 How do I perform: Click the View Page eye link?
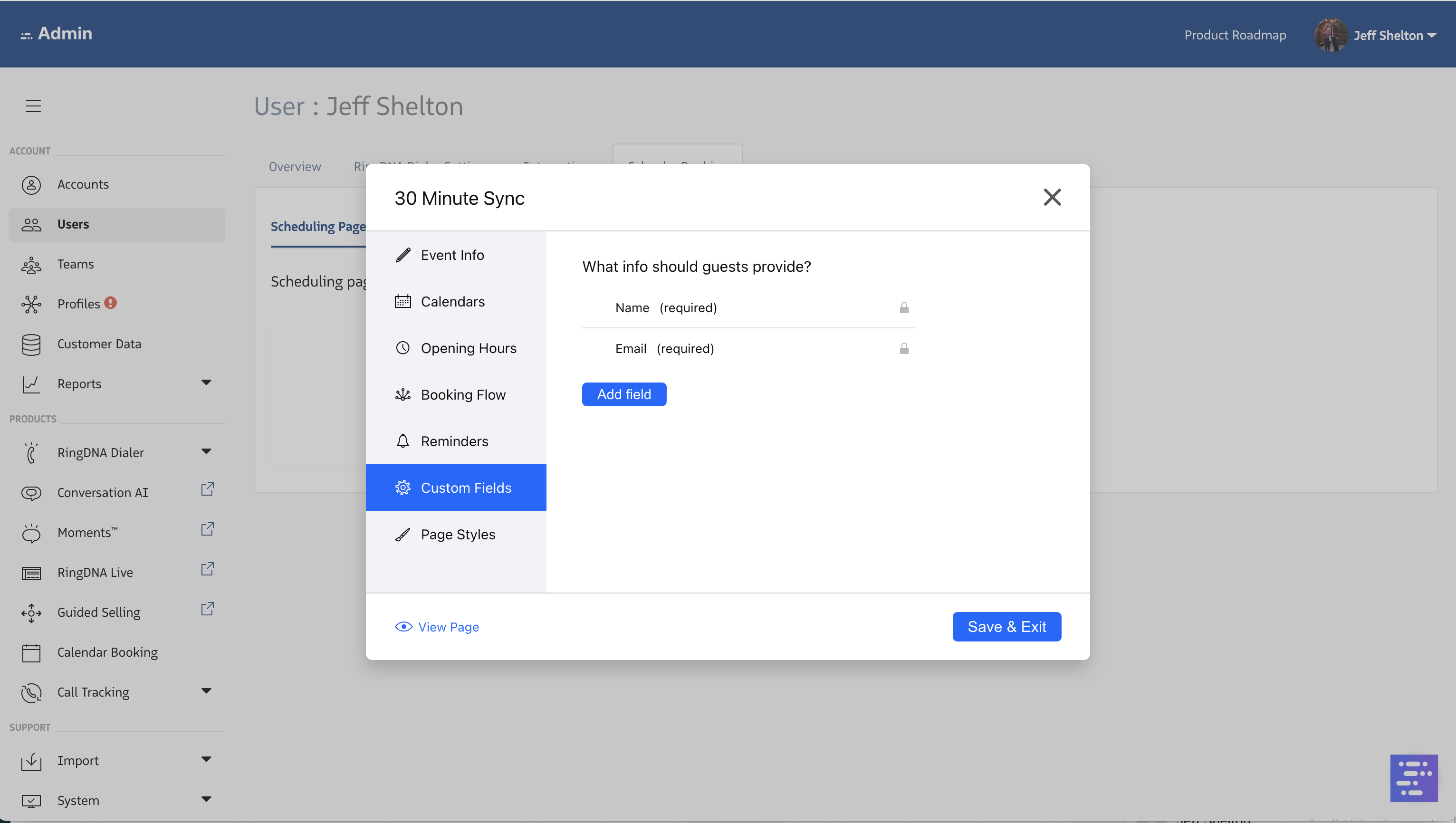437,627
